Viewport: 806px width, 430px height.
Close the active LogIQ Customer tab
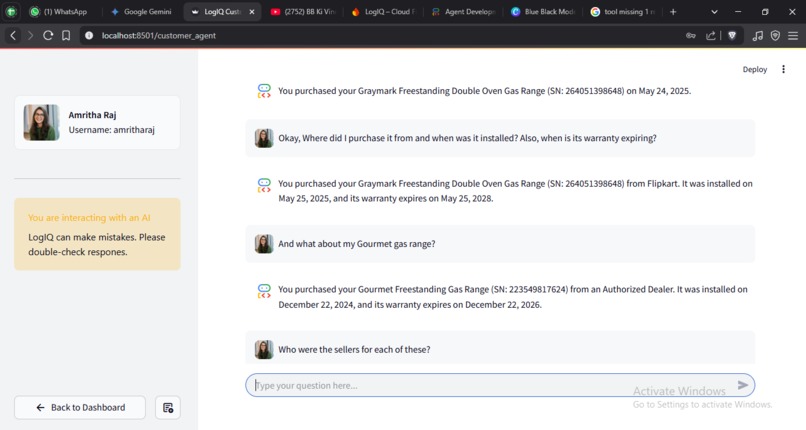252,12
